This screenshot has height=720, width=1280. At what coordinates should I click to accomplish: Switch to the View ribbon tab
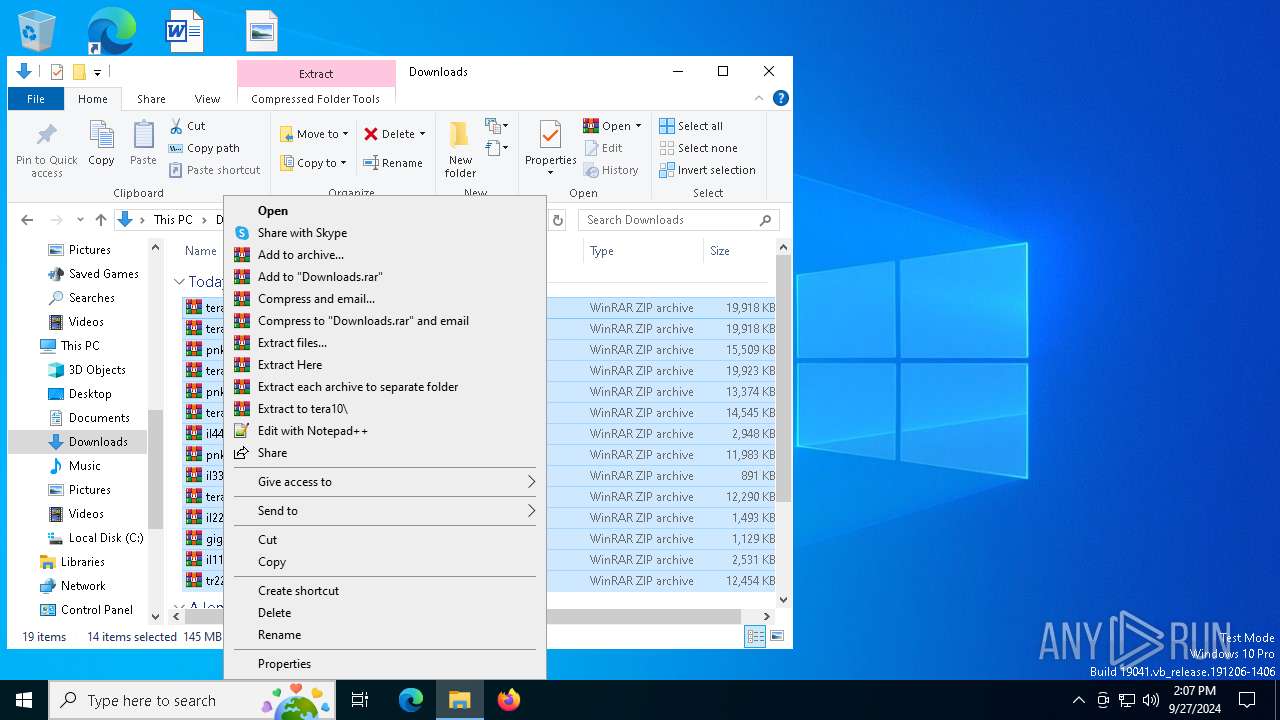[207, 99]
